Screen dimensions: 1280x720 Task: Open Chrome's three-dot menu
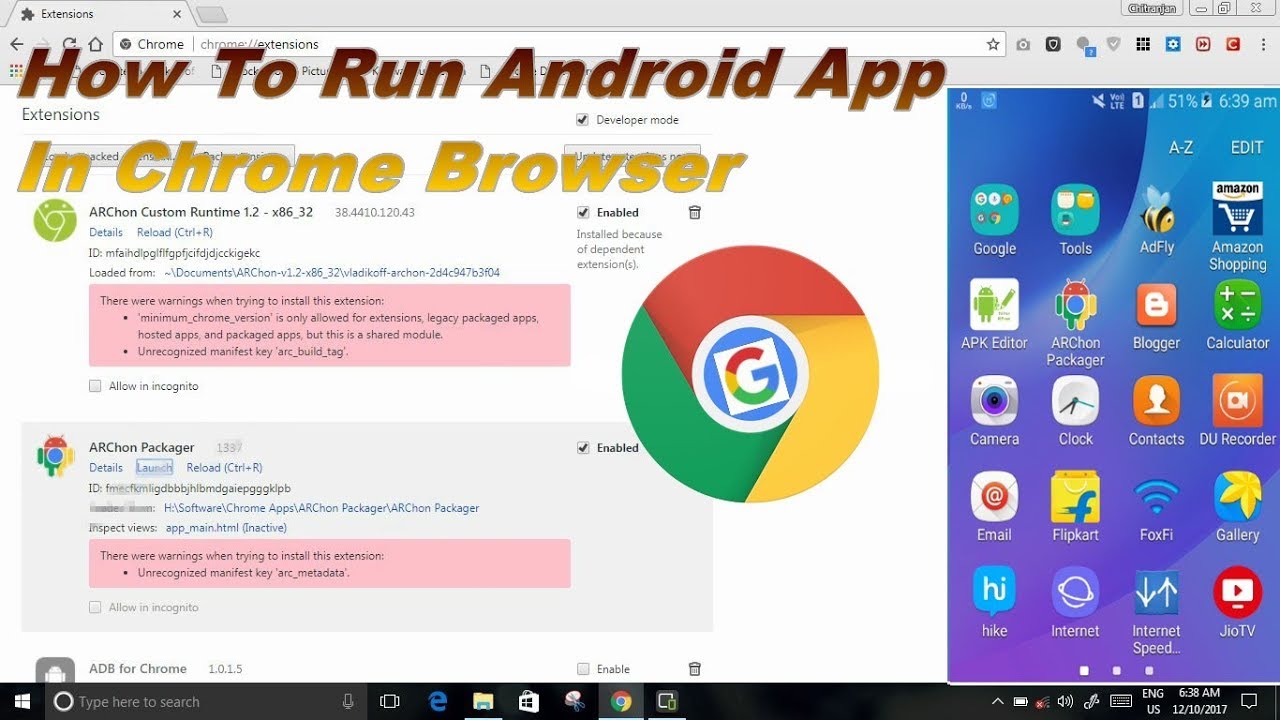tap(1263, 45)
